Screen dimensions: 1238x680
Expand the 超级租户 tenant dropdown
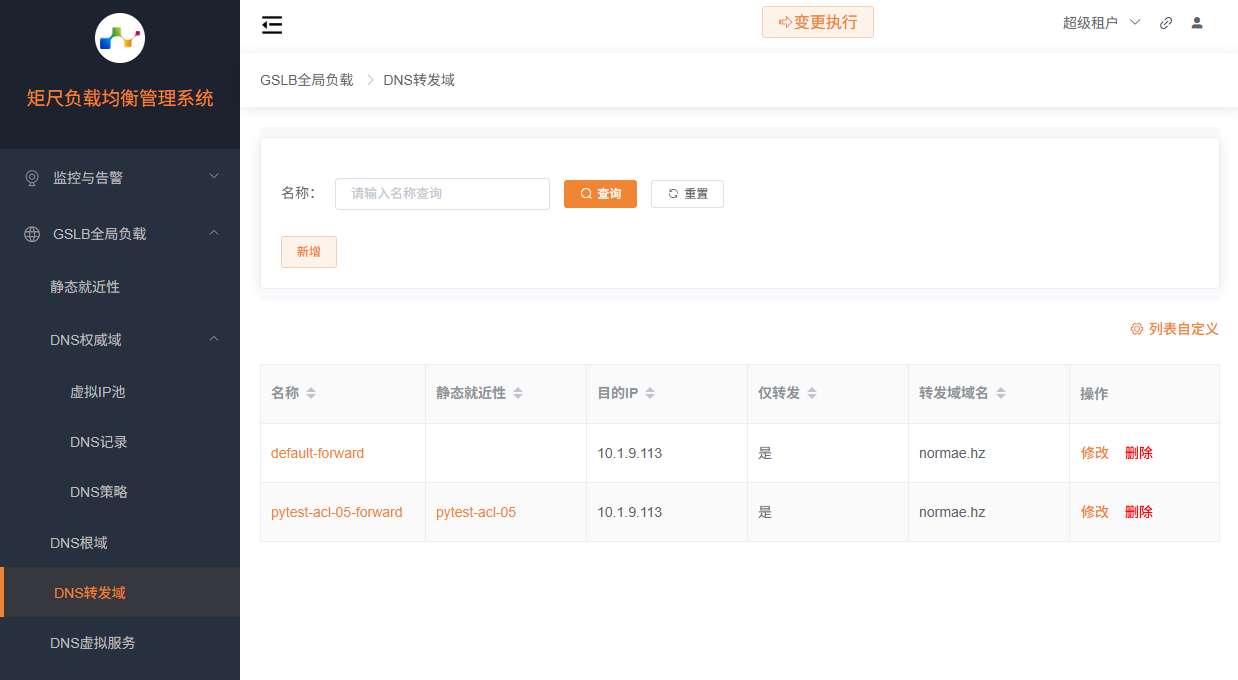tap(1101, 23)
